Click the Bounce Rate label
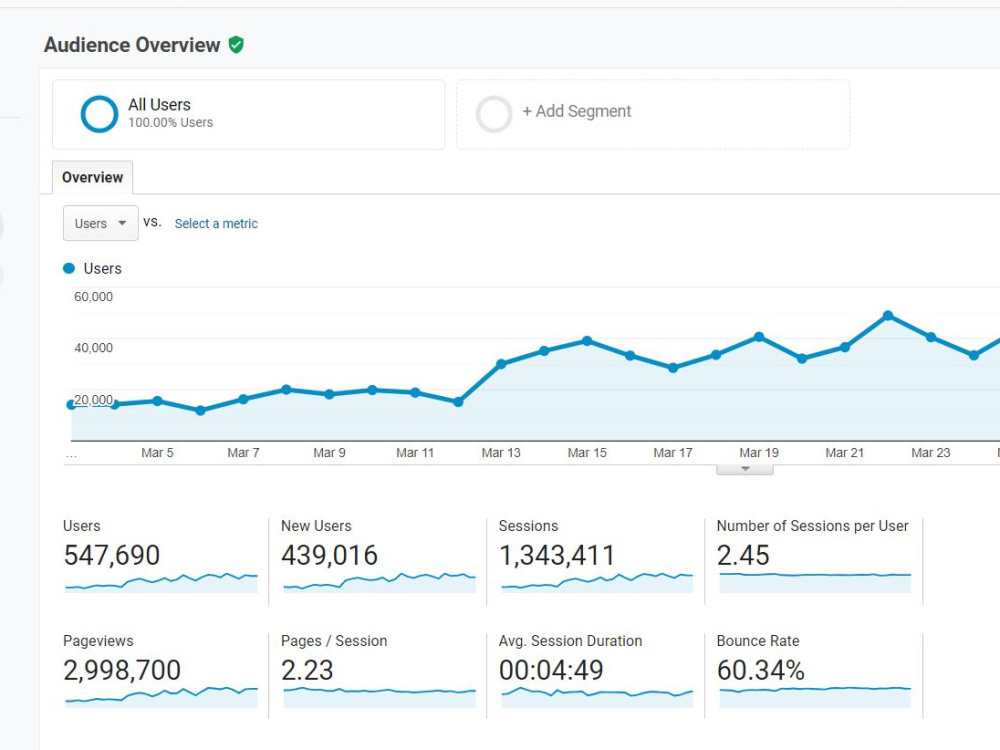The height and width of the screenshot is (750, 1000). tap(758, 641)
